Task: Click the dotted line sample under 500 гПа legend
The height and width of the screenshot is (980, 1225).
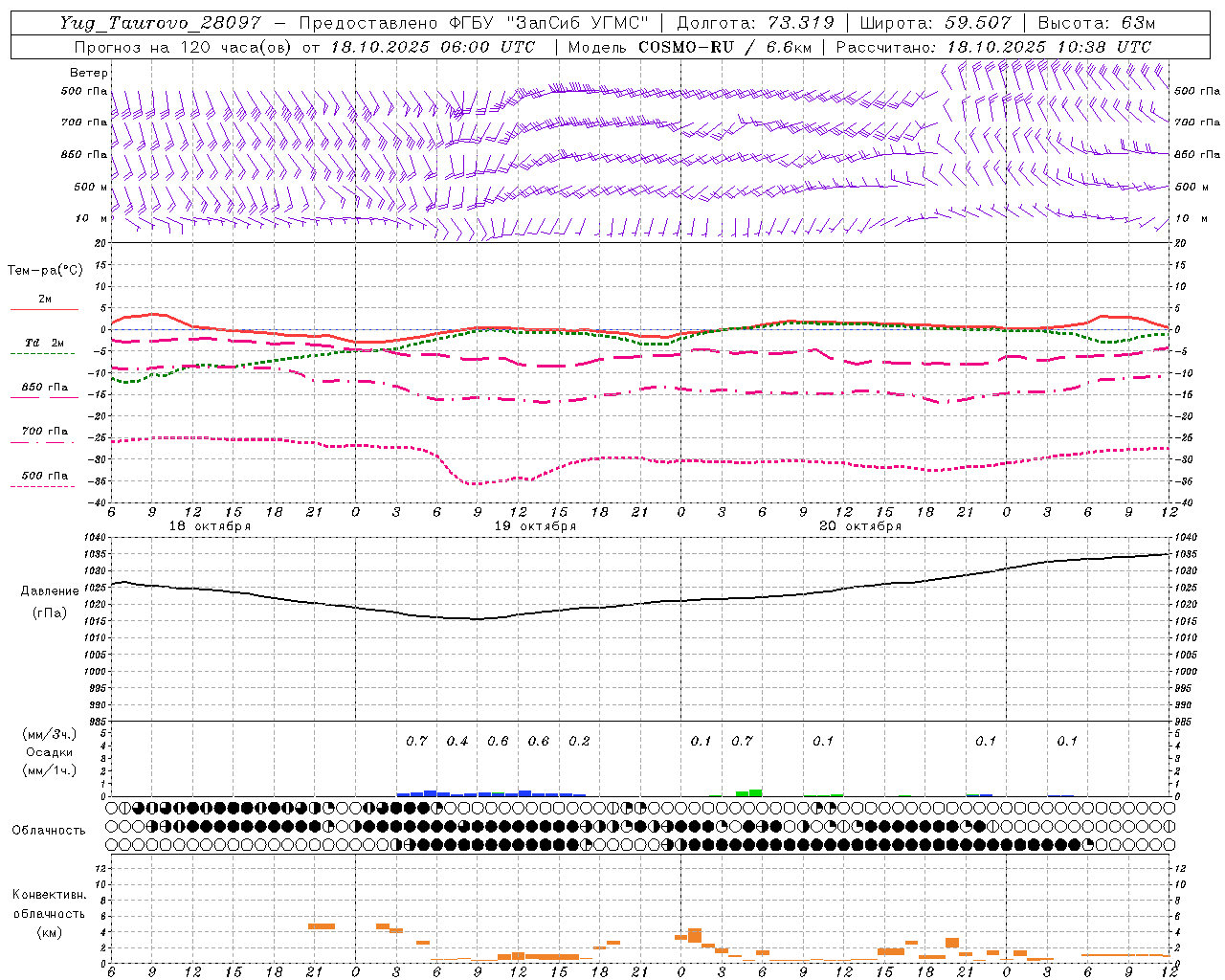Action: [x=44, y=487]
